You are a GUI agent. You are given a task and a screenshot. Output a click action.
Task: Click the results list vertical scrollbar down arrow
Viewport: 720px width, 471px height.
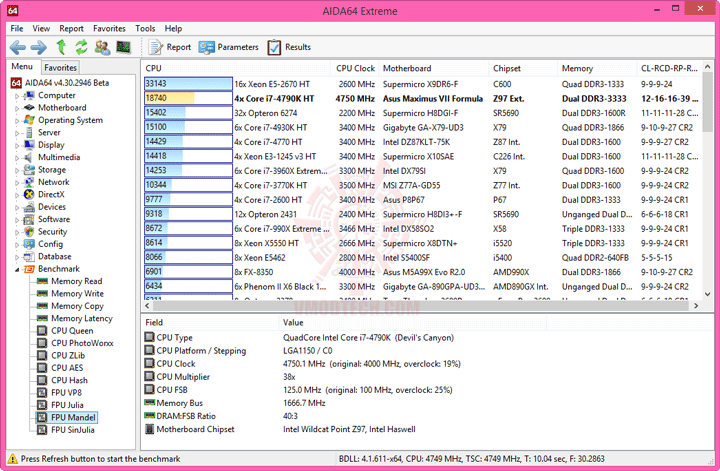click(x=708, y=294)
